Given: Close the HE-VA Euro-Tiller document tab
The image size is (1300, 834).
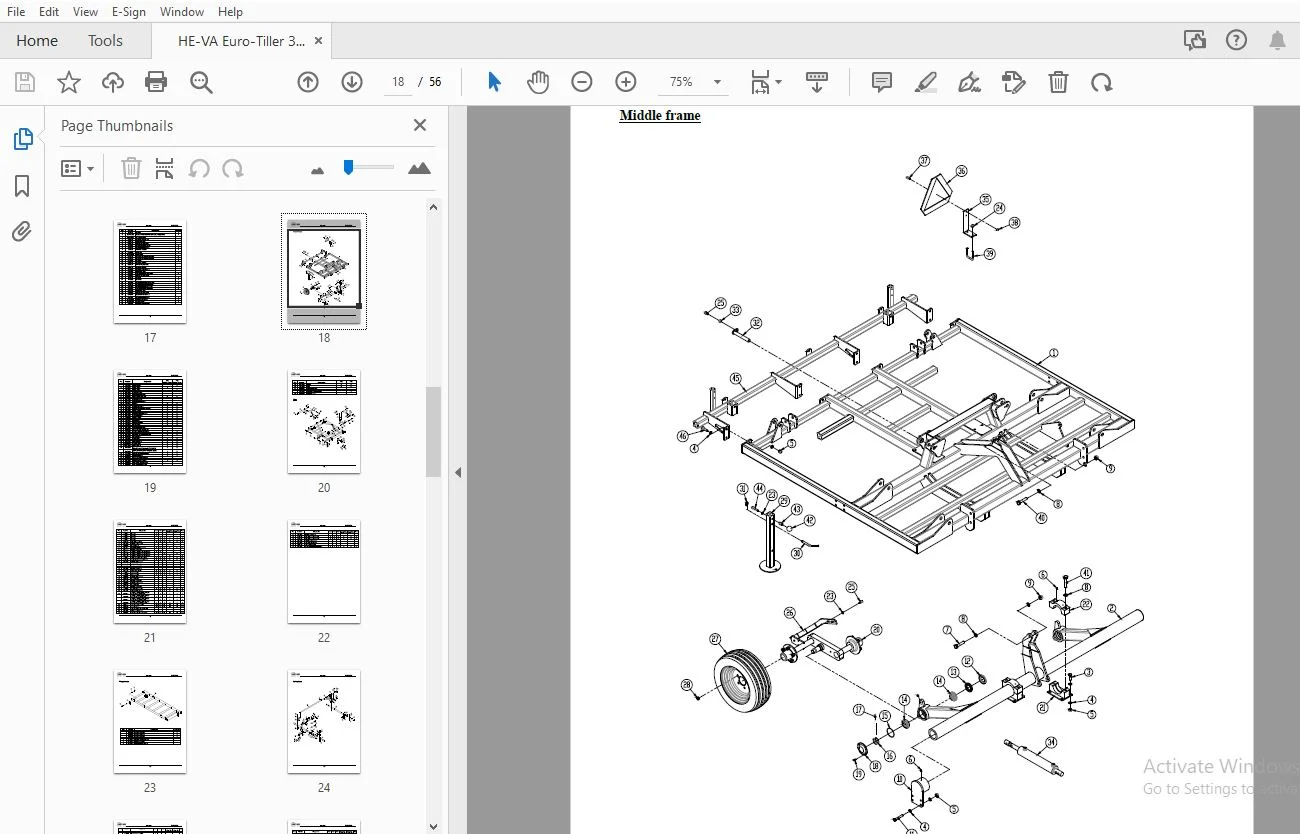Looking at the screenshot, I should tap(318, 41).
